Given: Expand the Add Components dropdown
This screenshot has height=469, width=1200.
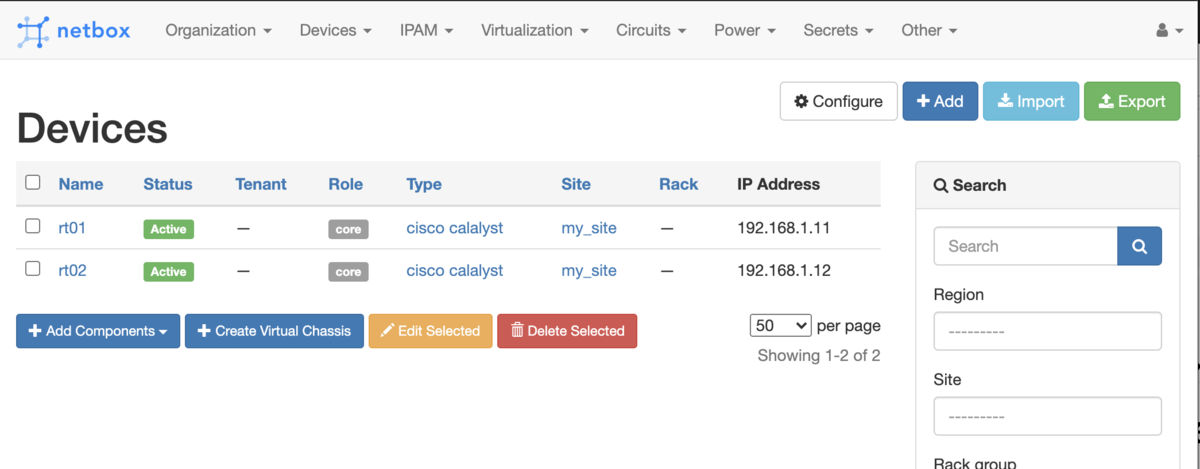Looking at the screenshot, I should pos(98,331).
